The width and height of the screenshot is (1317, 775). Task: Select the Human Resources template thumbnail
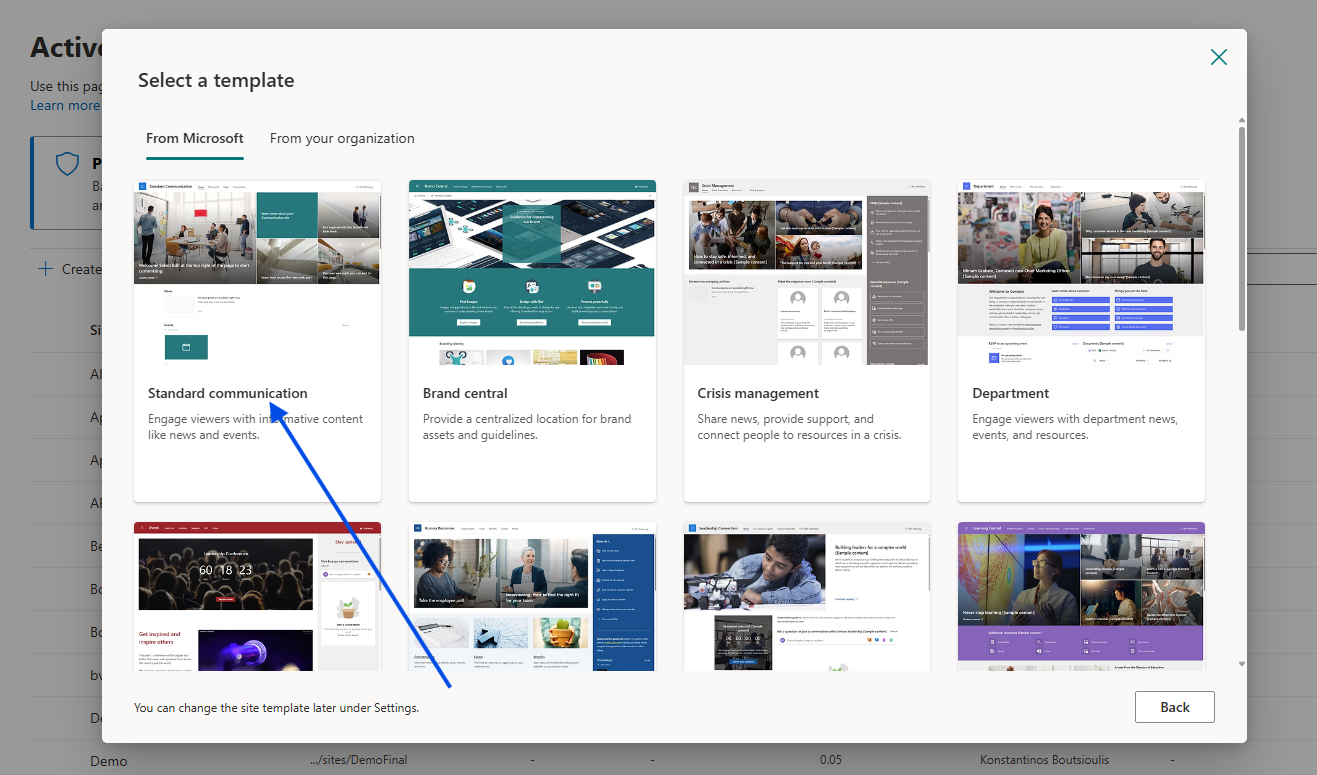coord(532,596)
